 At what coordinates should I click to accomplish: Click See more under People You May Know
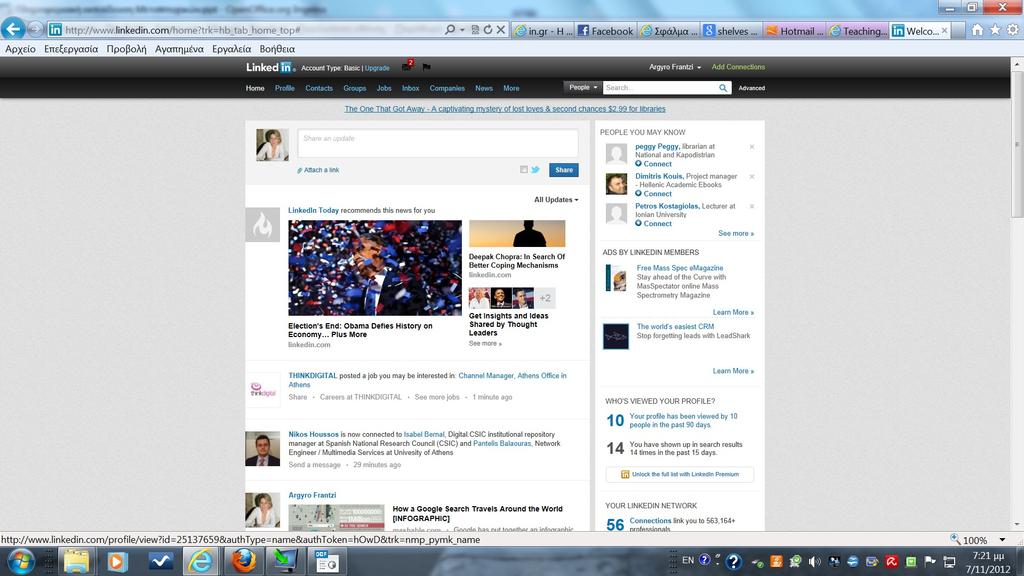pos(736,234)
